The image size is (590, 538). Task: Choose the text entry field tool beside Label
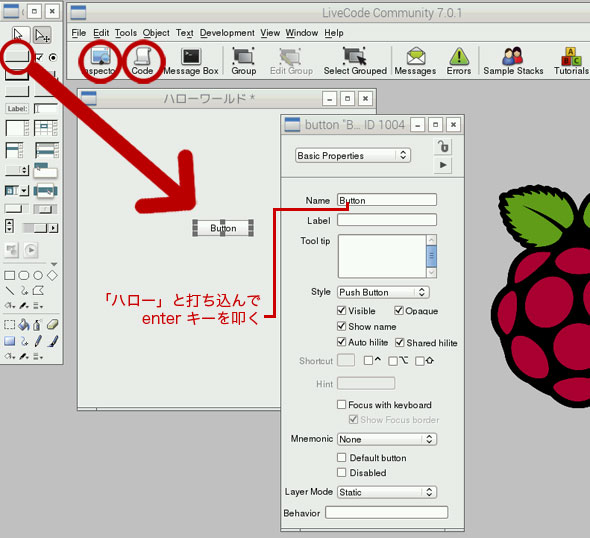coord(46,109)
